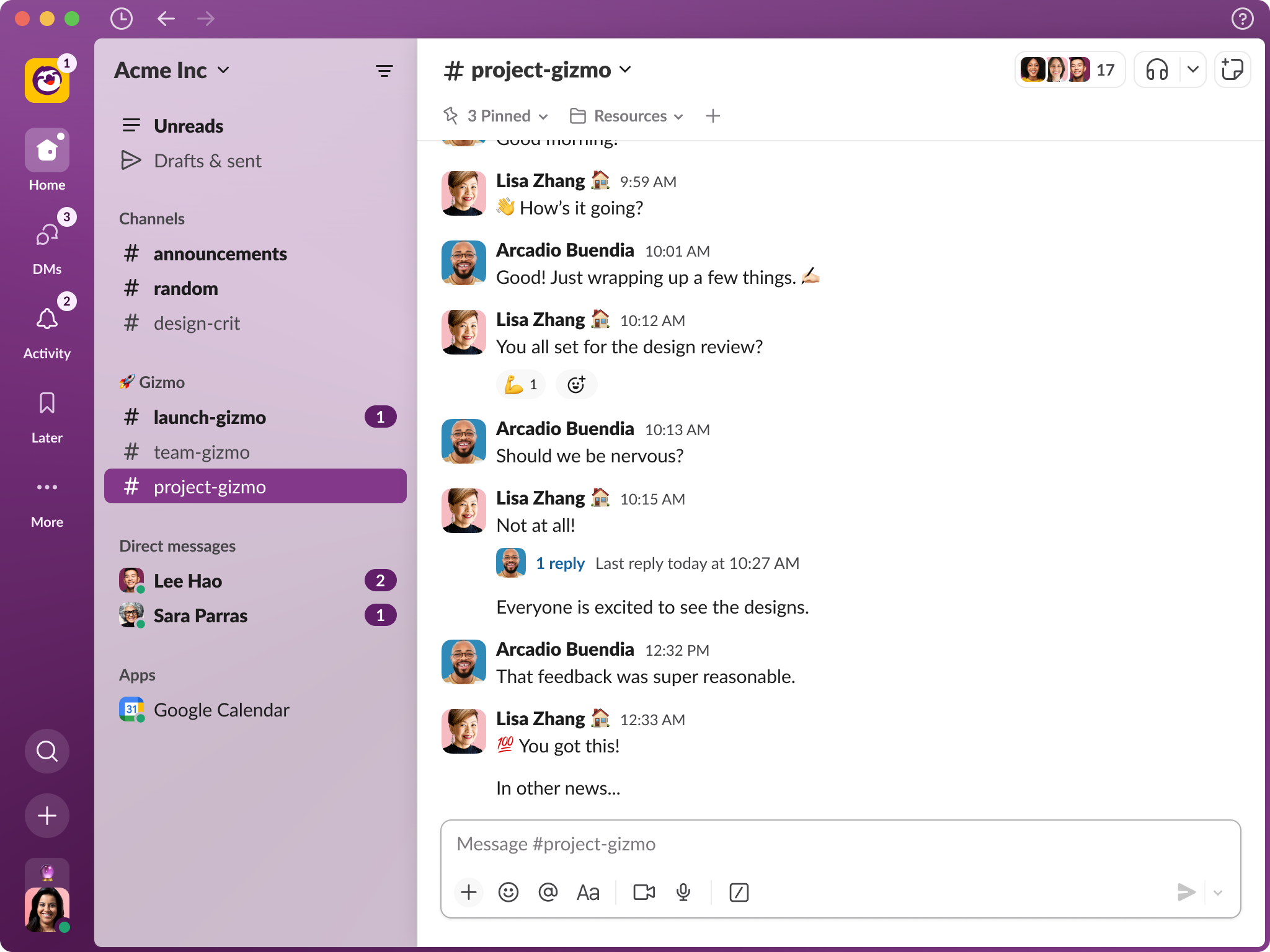Click the Add new plus icon
Screen dimensions: 1270x952
[x=46, y=815]
